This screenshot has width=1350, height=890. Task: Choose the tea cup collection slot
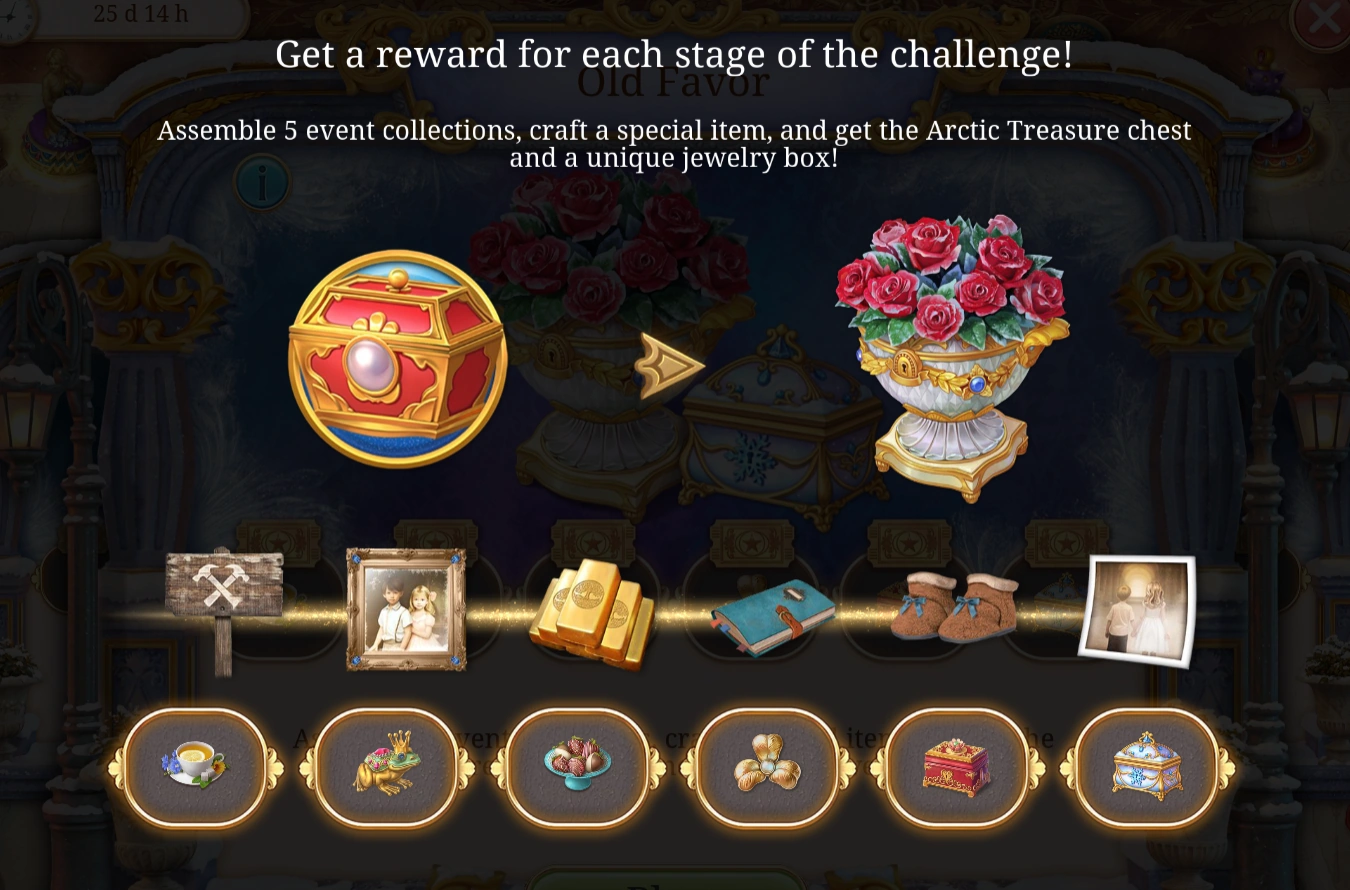pyautogui.click(x=196, y=767)
